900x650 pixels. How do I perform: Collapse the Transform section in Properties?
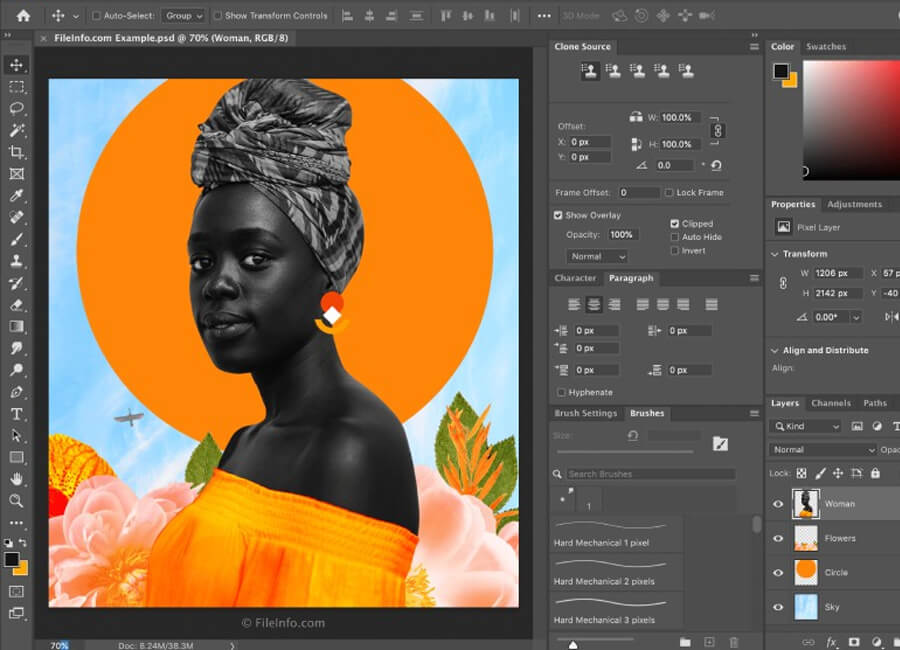tap(775, 254)
